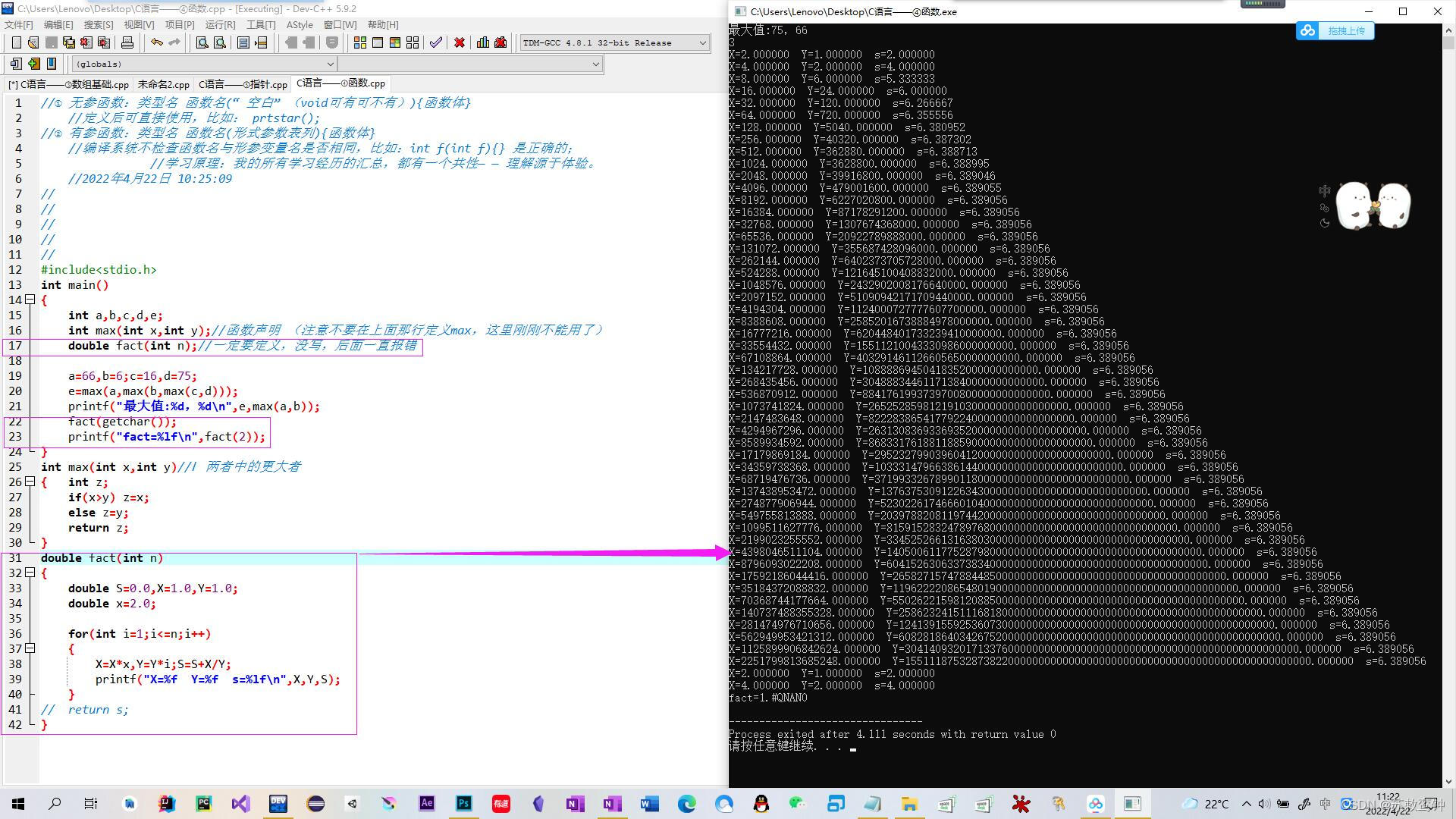The height and width of the screenshot is (819, 1456).
Task: Open the TDM-GCC compiler selection dropdown
Action: pyautogui.click(x=701, y=42)
